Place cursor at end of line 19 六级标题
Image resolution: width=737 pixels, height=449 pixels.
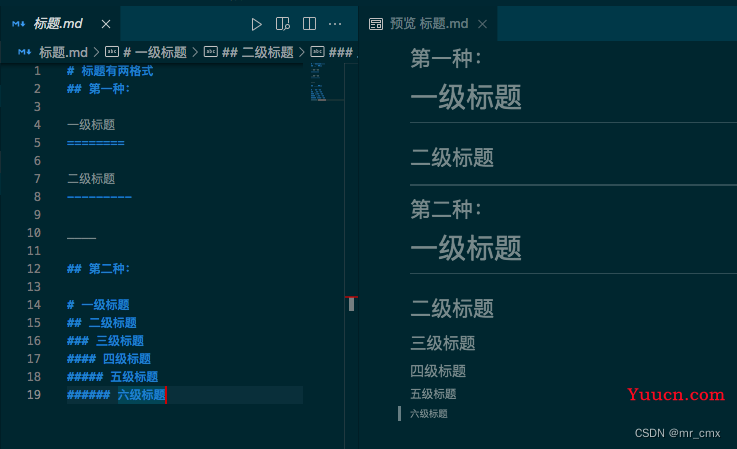[x=167, y=395]
